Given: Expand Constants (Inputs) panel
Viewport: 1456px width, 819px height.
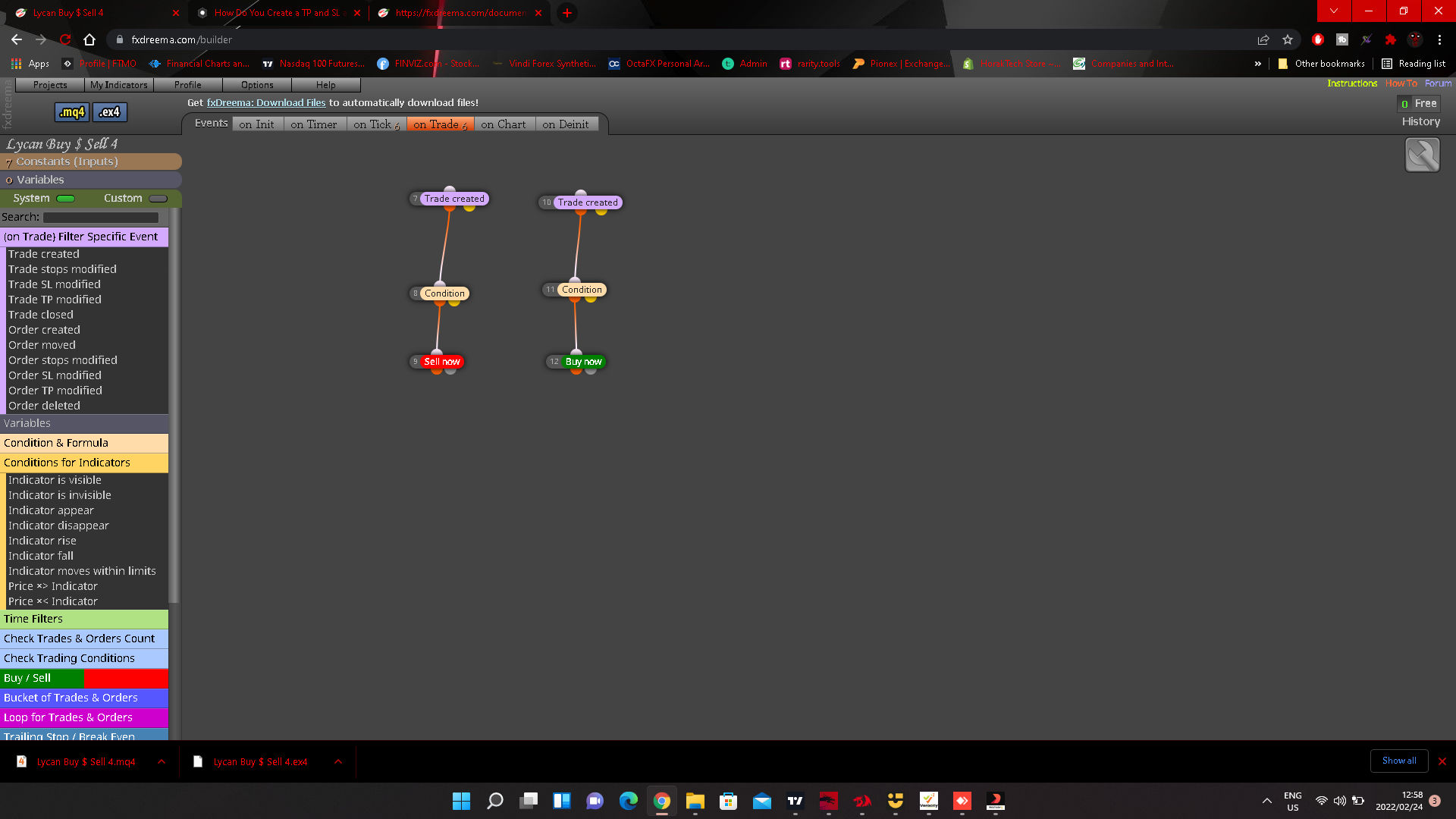Looking at the screenshot, I should click(x=91, y=162).
